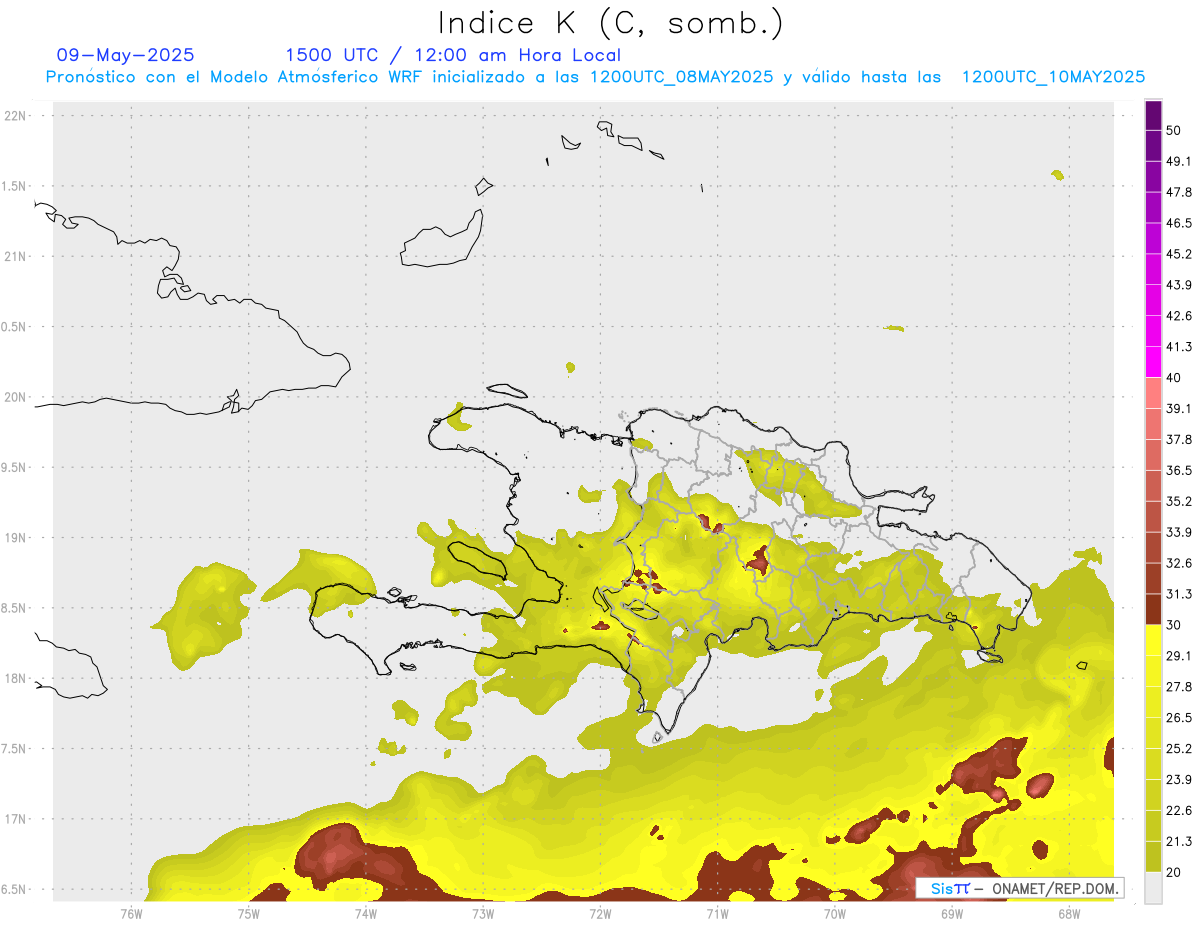Click the colorbar value '20'
The height and width of the screenshot is (927, 1200).
pos(1174,873)
